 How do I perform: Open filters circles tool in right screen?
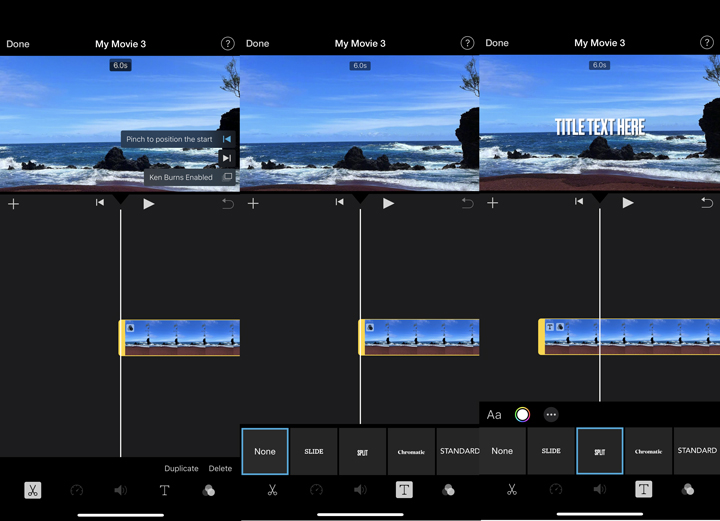pos(688,489)
